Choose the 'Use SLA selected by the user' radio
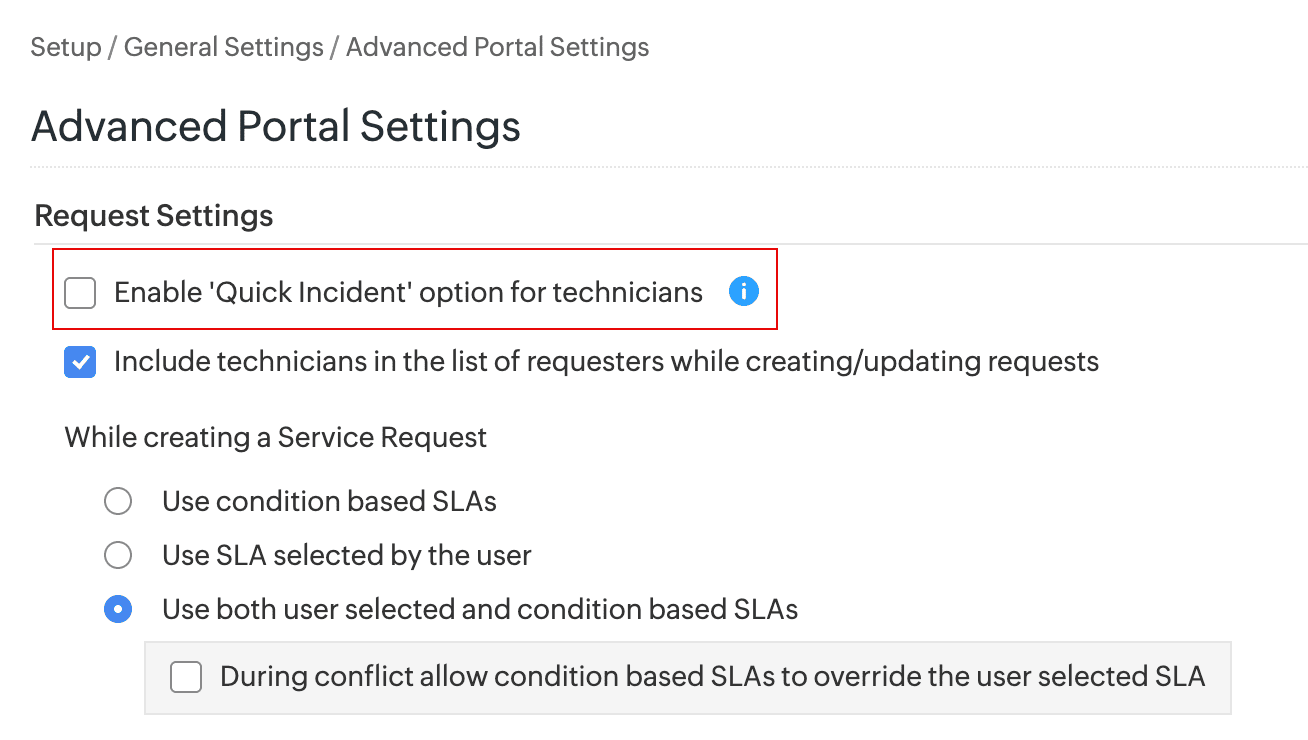 [118, 555]
